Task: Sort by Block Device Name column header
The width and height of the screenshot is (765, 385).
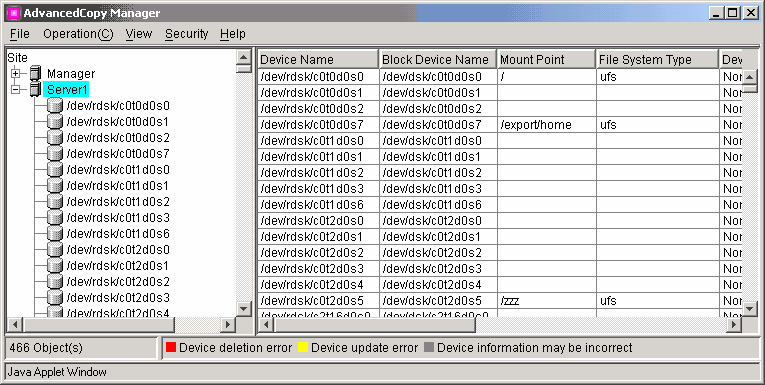Action: coord(438,60)
